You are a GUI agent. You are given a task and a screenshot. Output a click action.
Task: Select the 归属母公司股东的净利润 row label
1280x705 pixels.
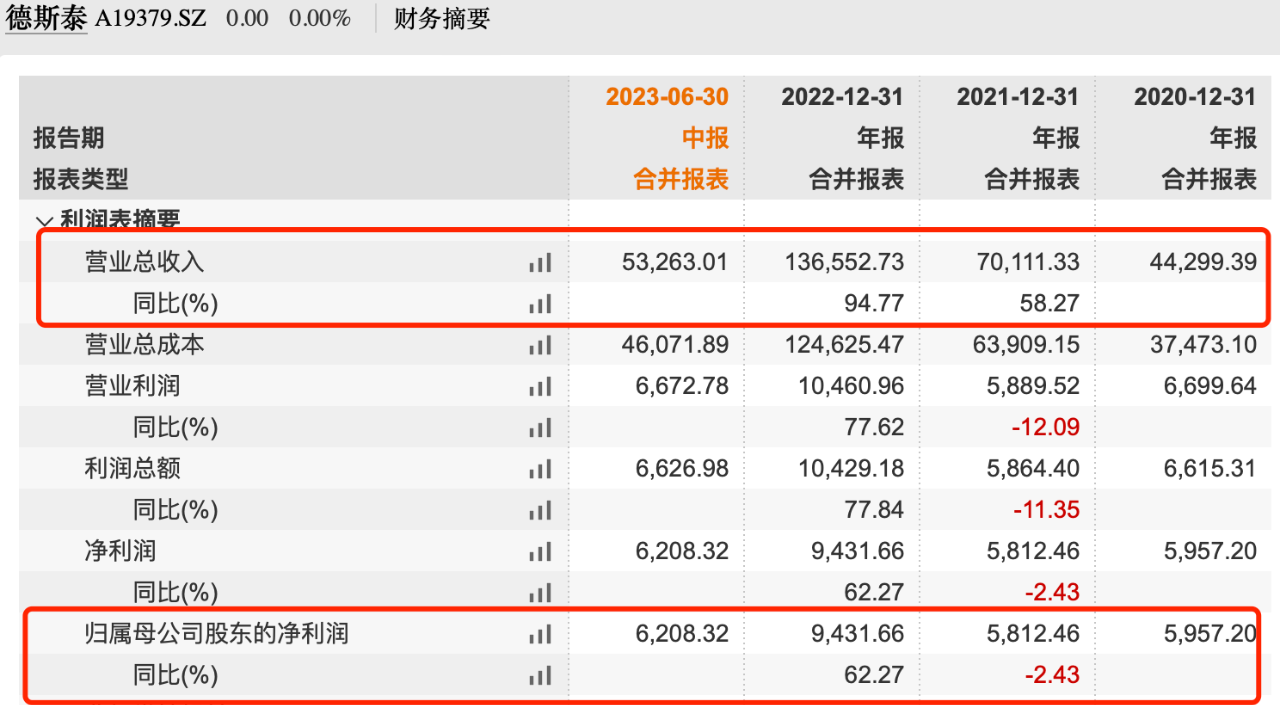(x=217, y=634)
